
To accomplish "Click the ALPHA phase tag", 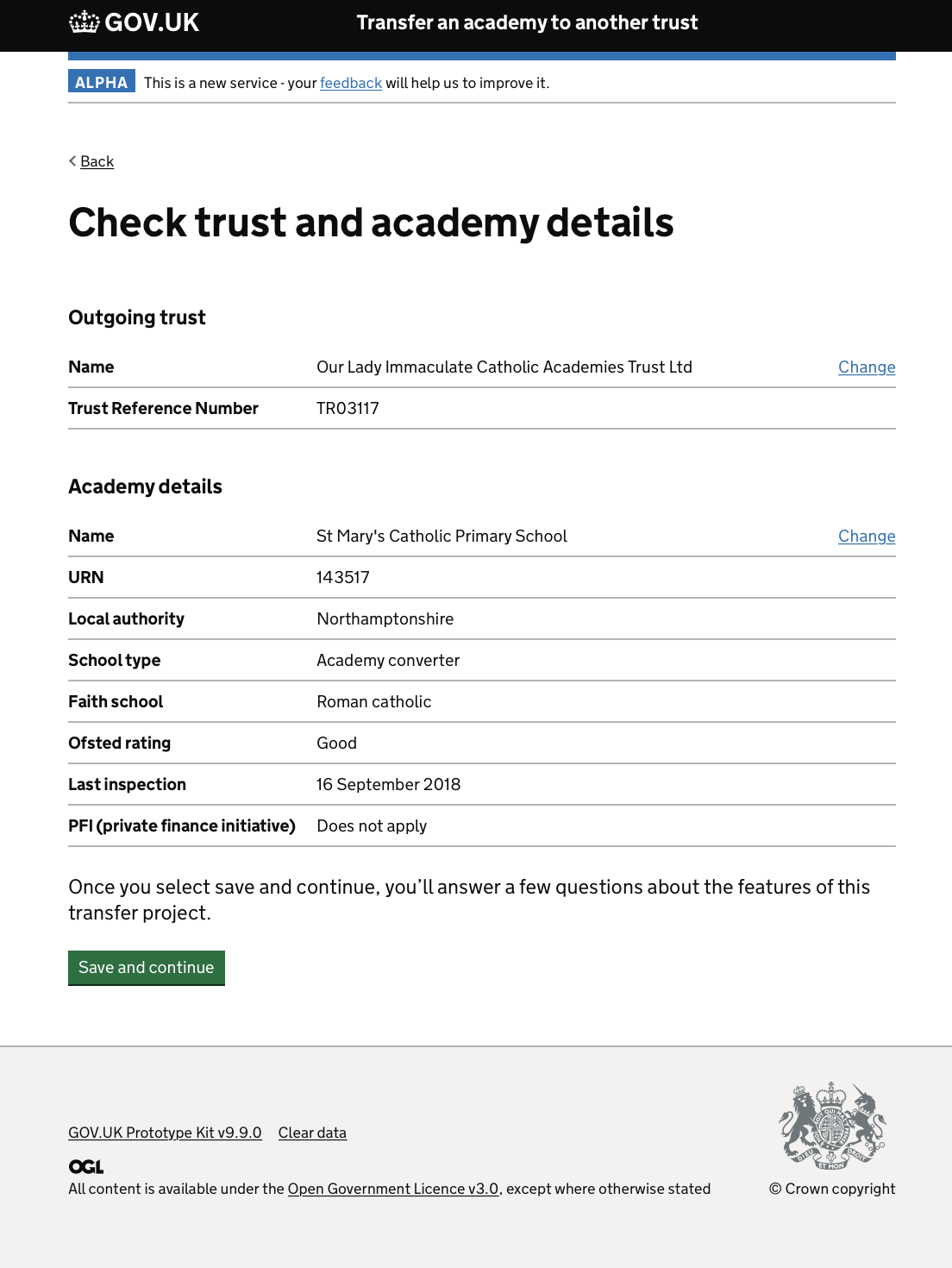I will (101, 83).
